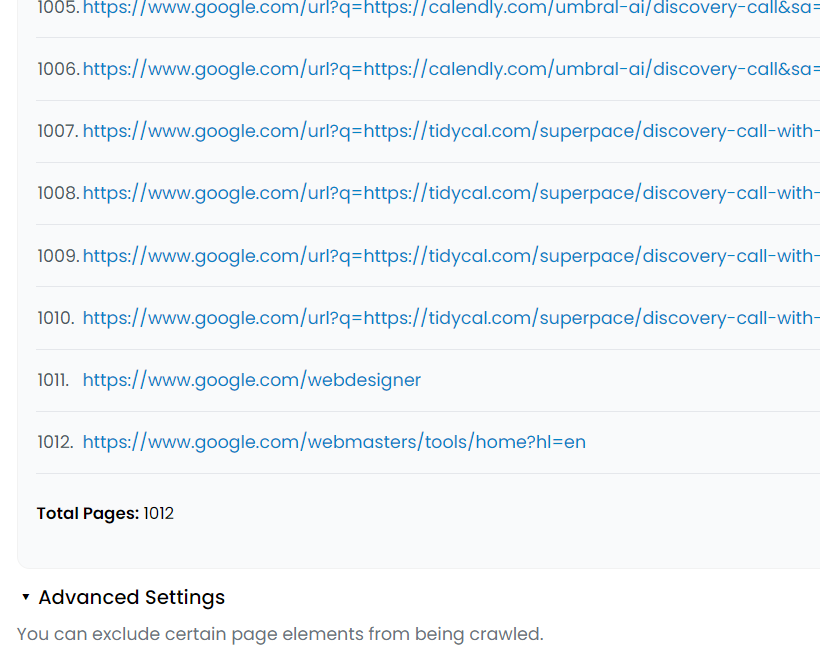
Task: Open the tidycal link in row 1007
Action: click(450, 131)
